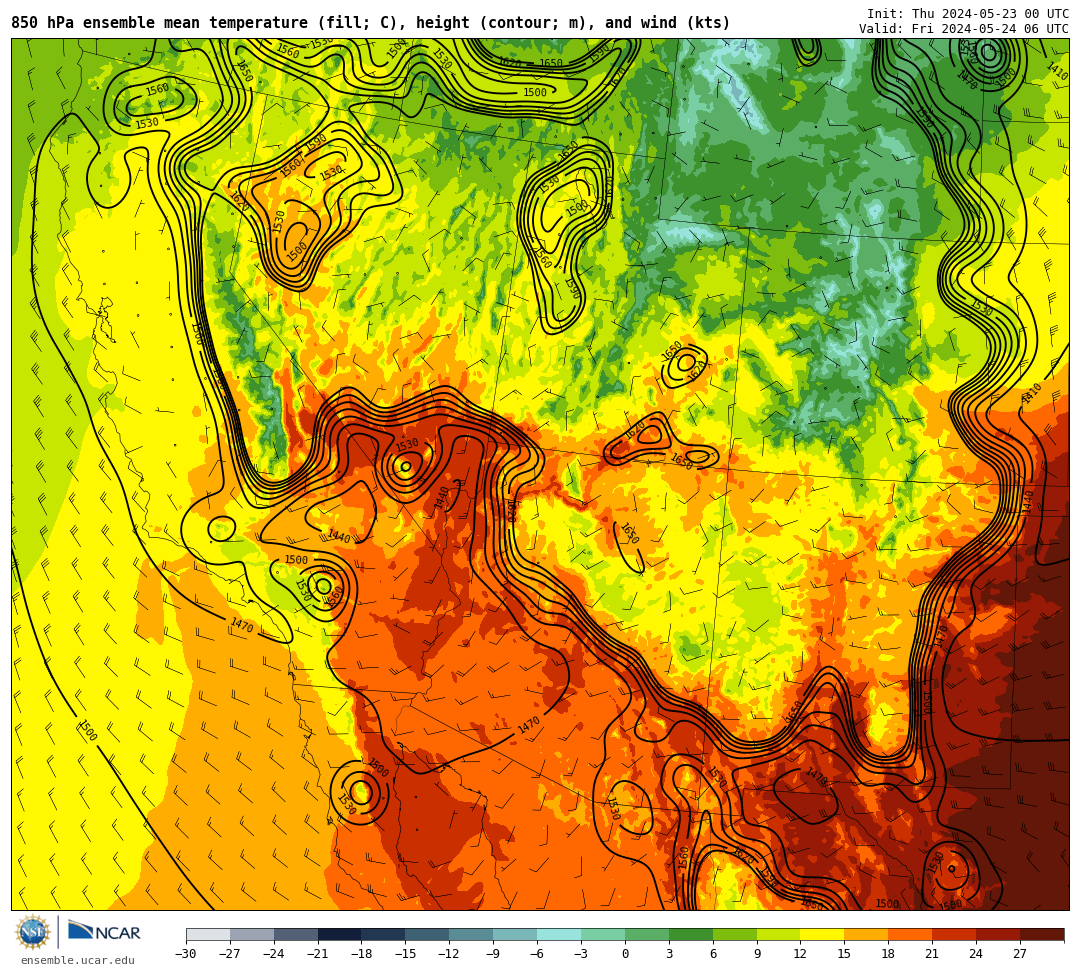Click the -18 colorbar tick label
Image resolution: width=1080 pixels, height=973 pixels.
[x=362, y=954]
